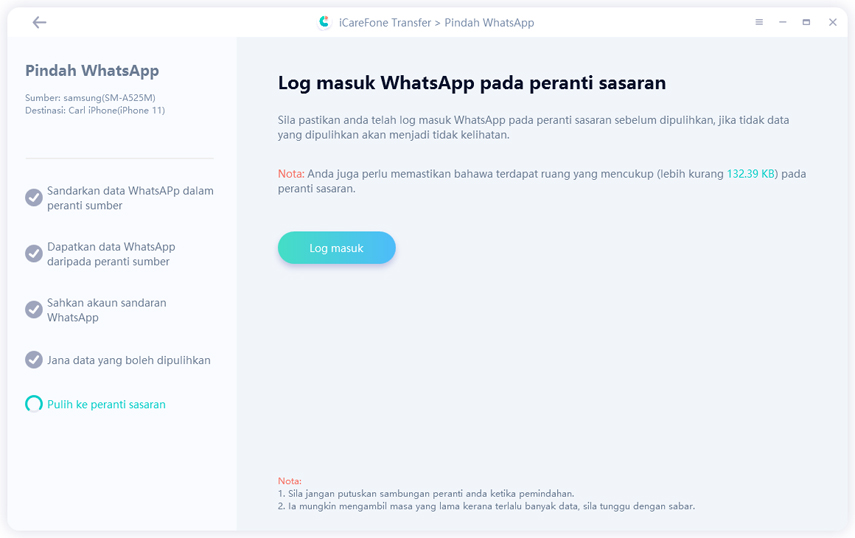Image resolution: width=855 pixels, height=538 pixels.
Task: Select the Dapatkan data WhatsApp step label
Action: (111, 254)
